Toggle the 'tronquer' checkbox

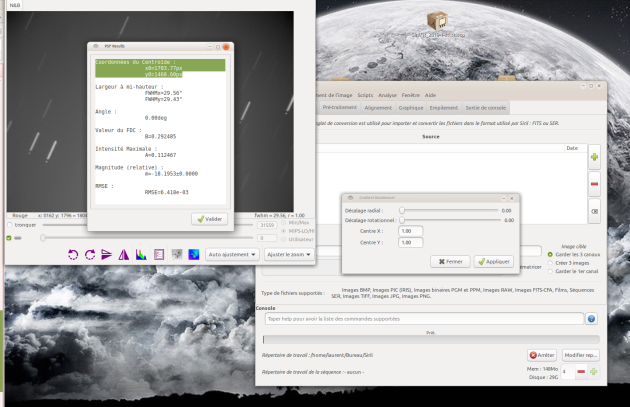pos(10,225)
